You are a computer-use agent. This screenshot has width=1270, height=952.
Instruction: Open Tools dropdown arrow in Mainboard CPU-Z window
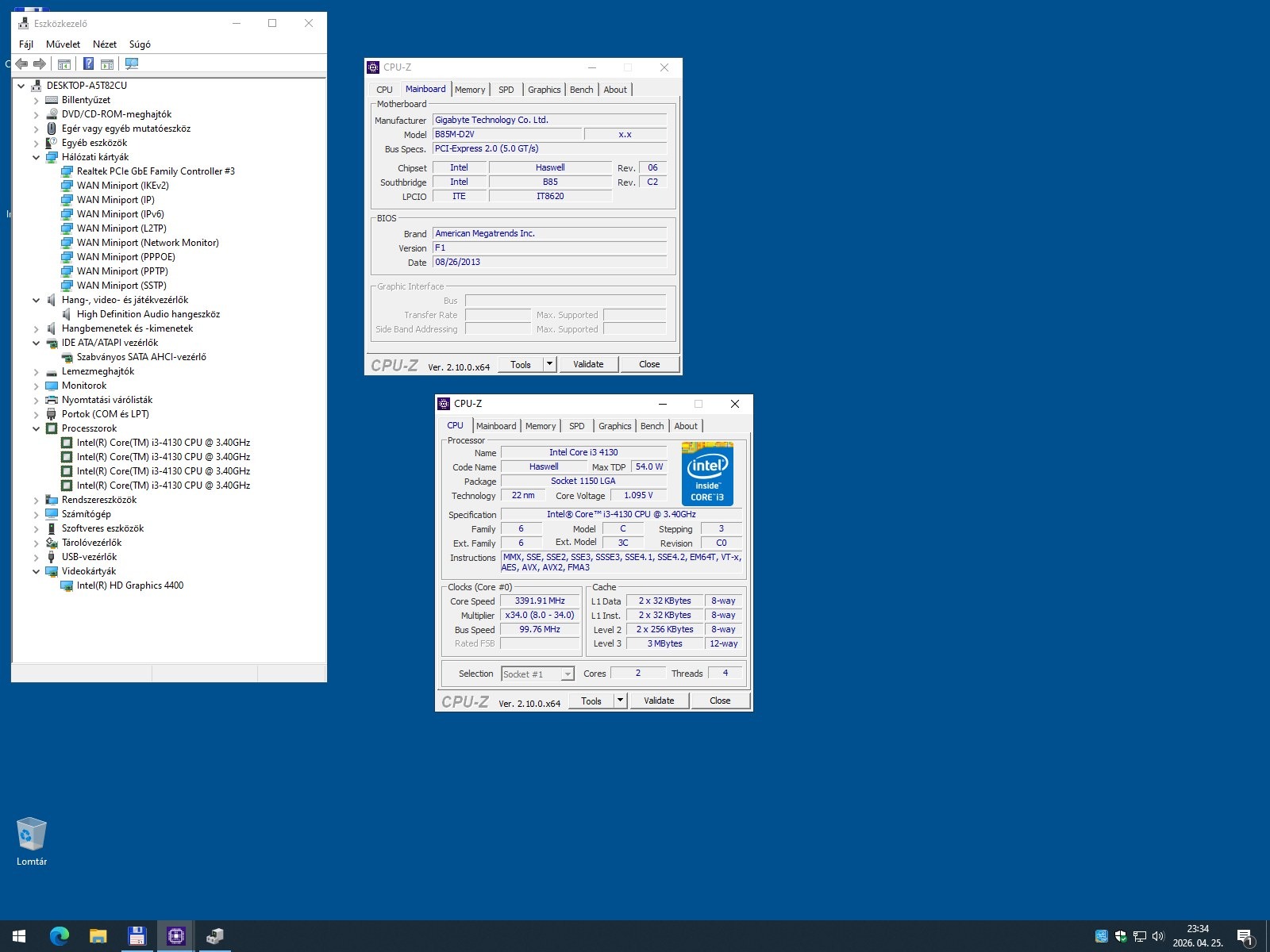point(549,364)
